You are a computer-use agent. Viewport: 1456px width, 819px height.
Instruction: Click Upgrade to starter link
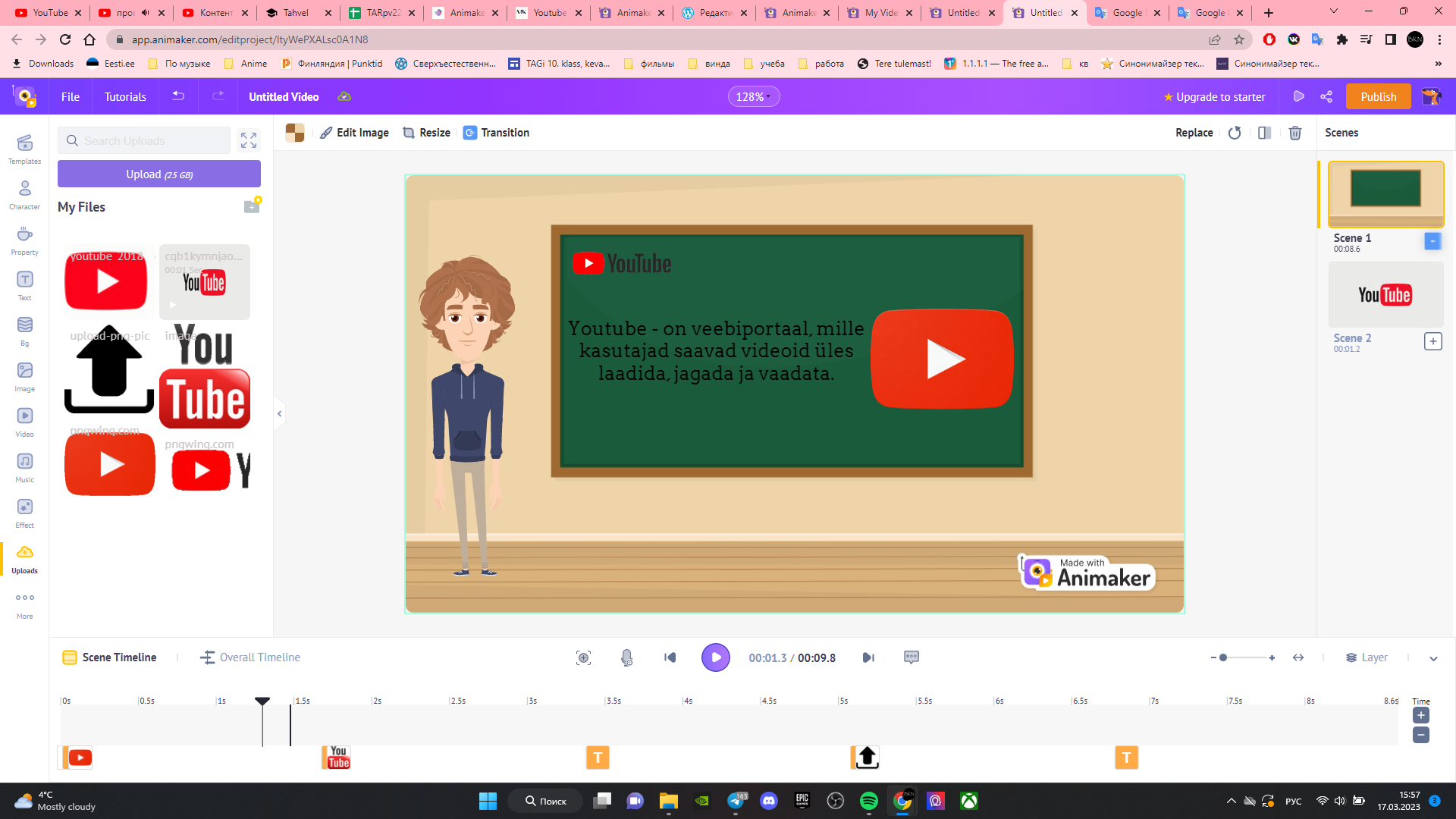point(1214,96)
